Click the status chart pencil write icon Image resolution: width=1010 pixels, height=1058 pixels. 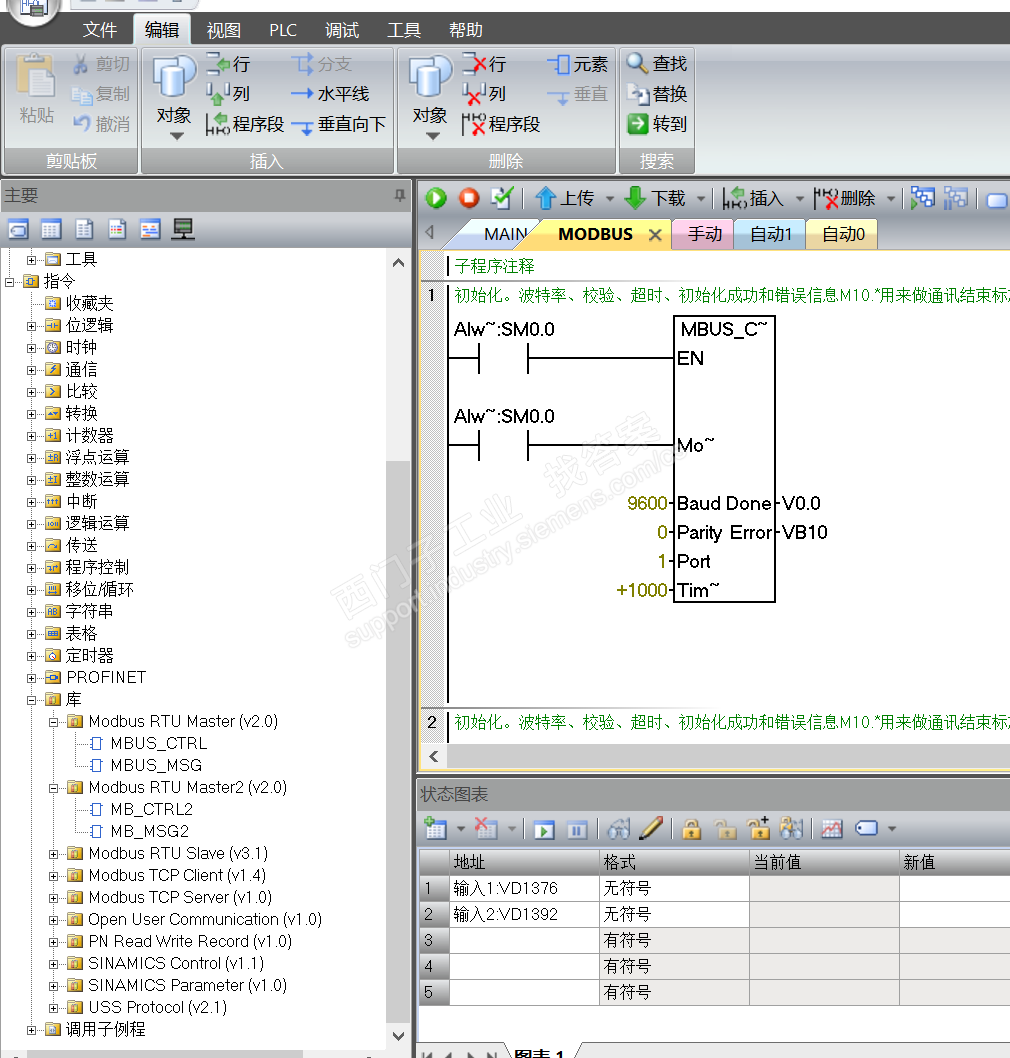pos(651,829)
